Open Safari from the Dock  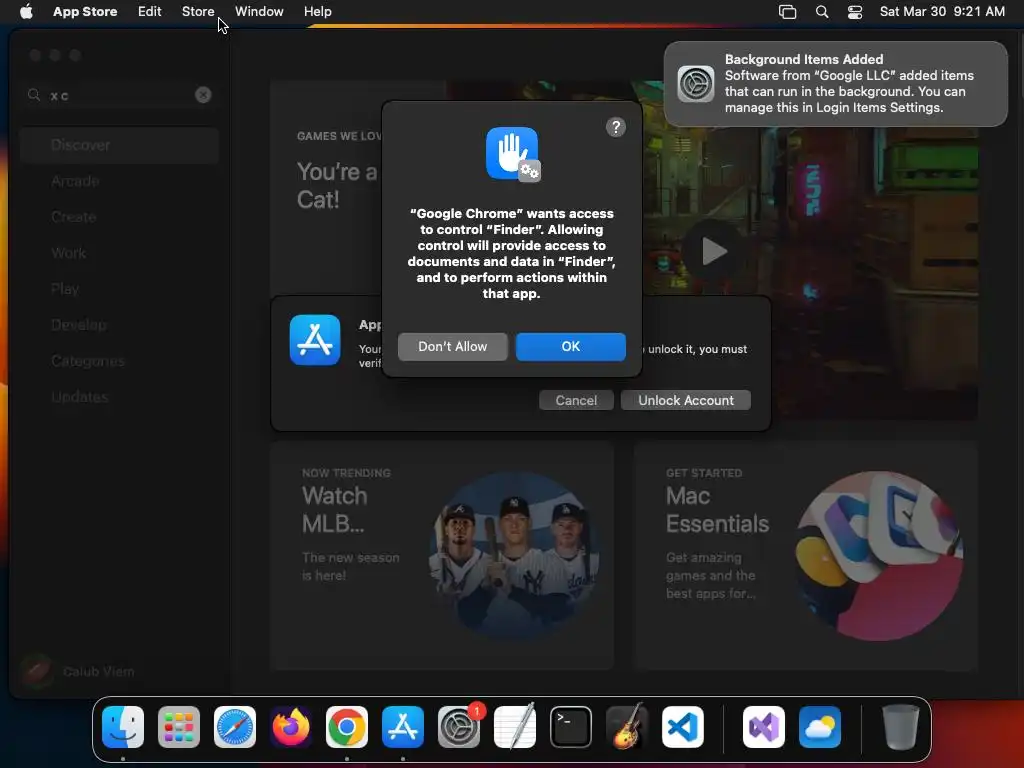click(235, 727)
